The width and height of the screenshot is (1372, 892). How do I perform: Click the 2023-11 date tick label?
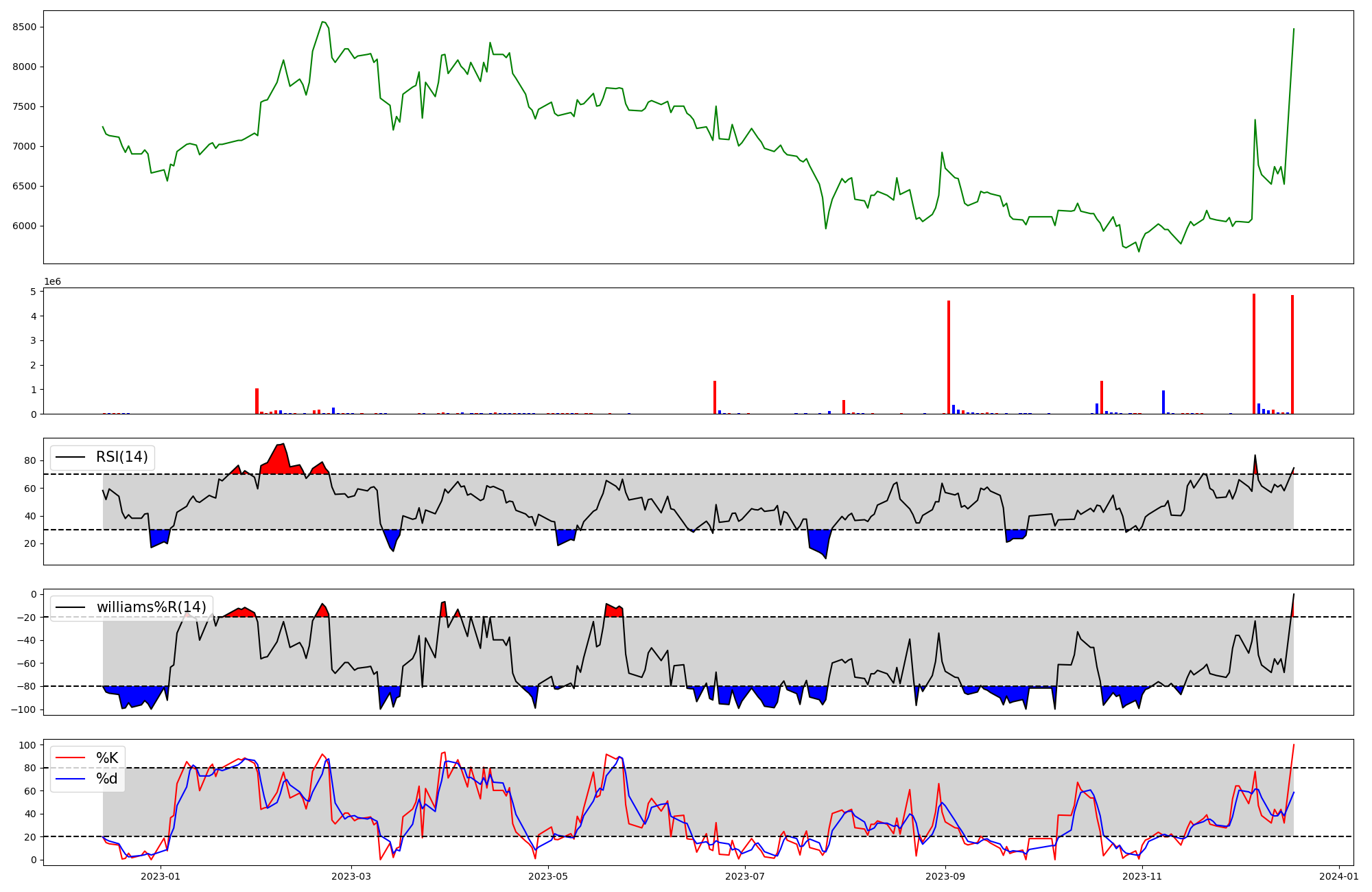pyautogui.click(x=1142, y=876)
